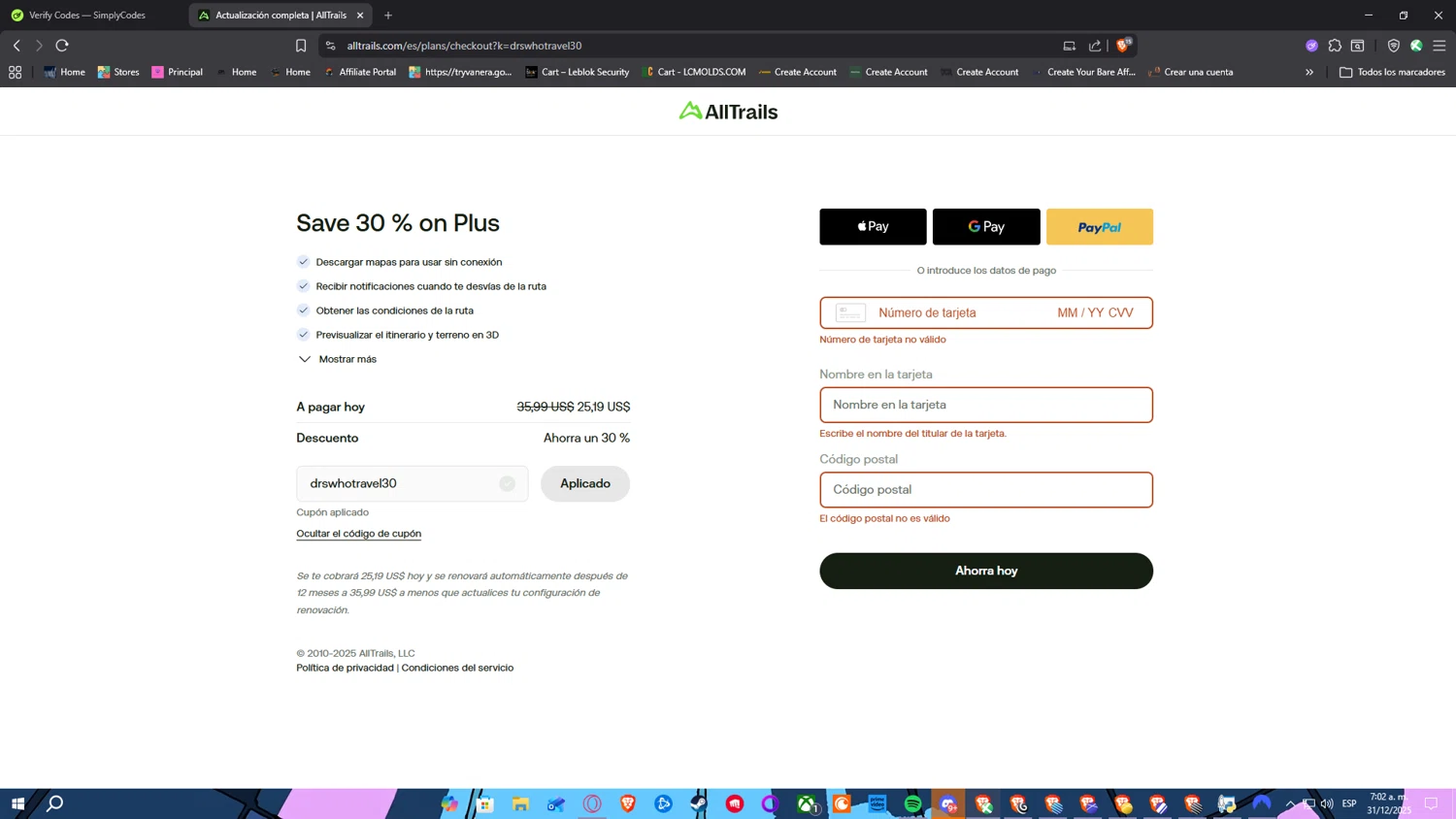Bookmark this page with the bookmark icon
This screenshot has height=819, width=1456.
(x=301, y=46)
